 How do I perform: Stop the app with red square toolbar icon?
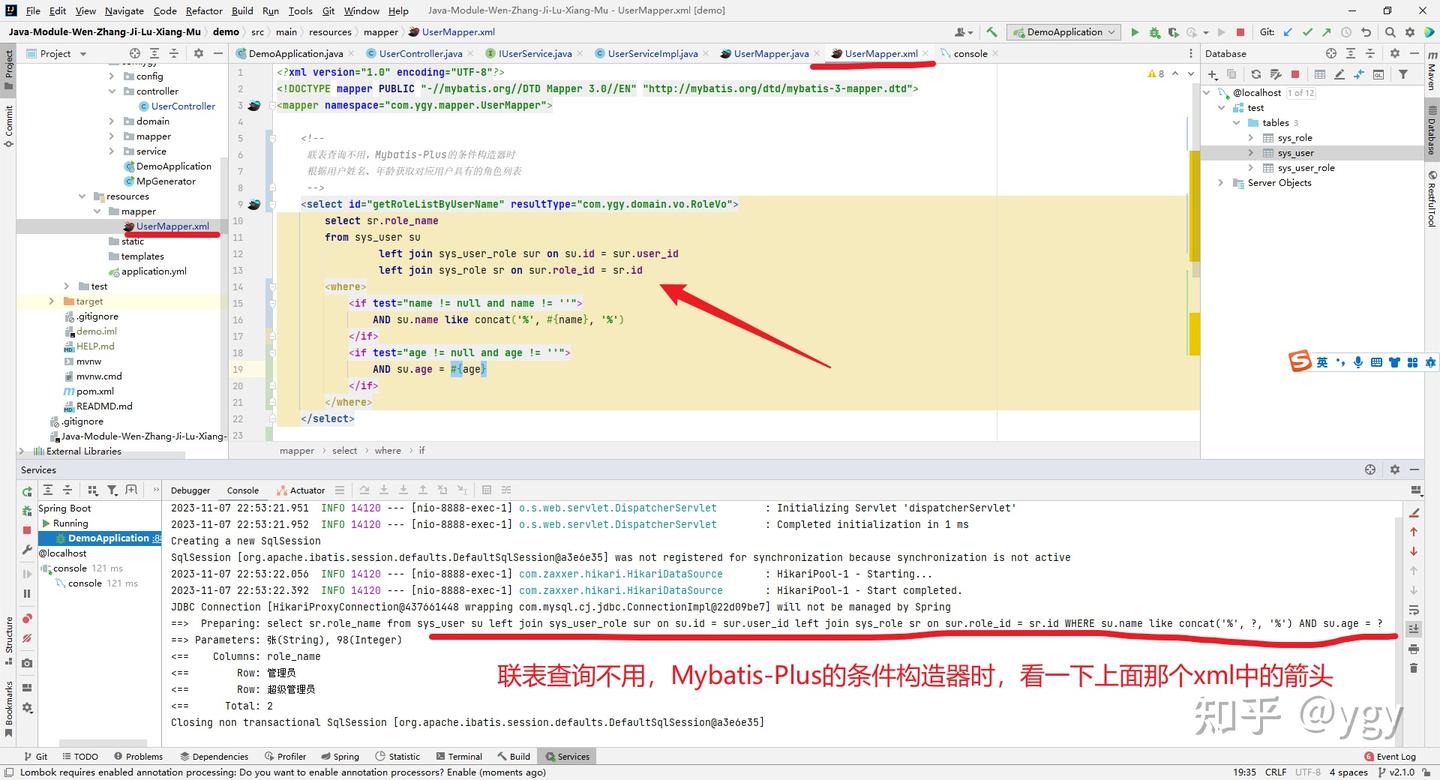click(x=1240, y=31)
